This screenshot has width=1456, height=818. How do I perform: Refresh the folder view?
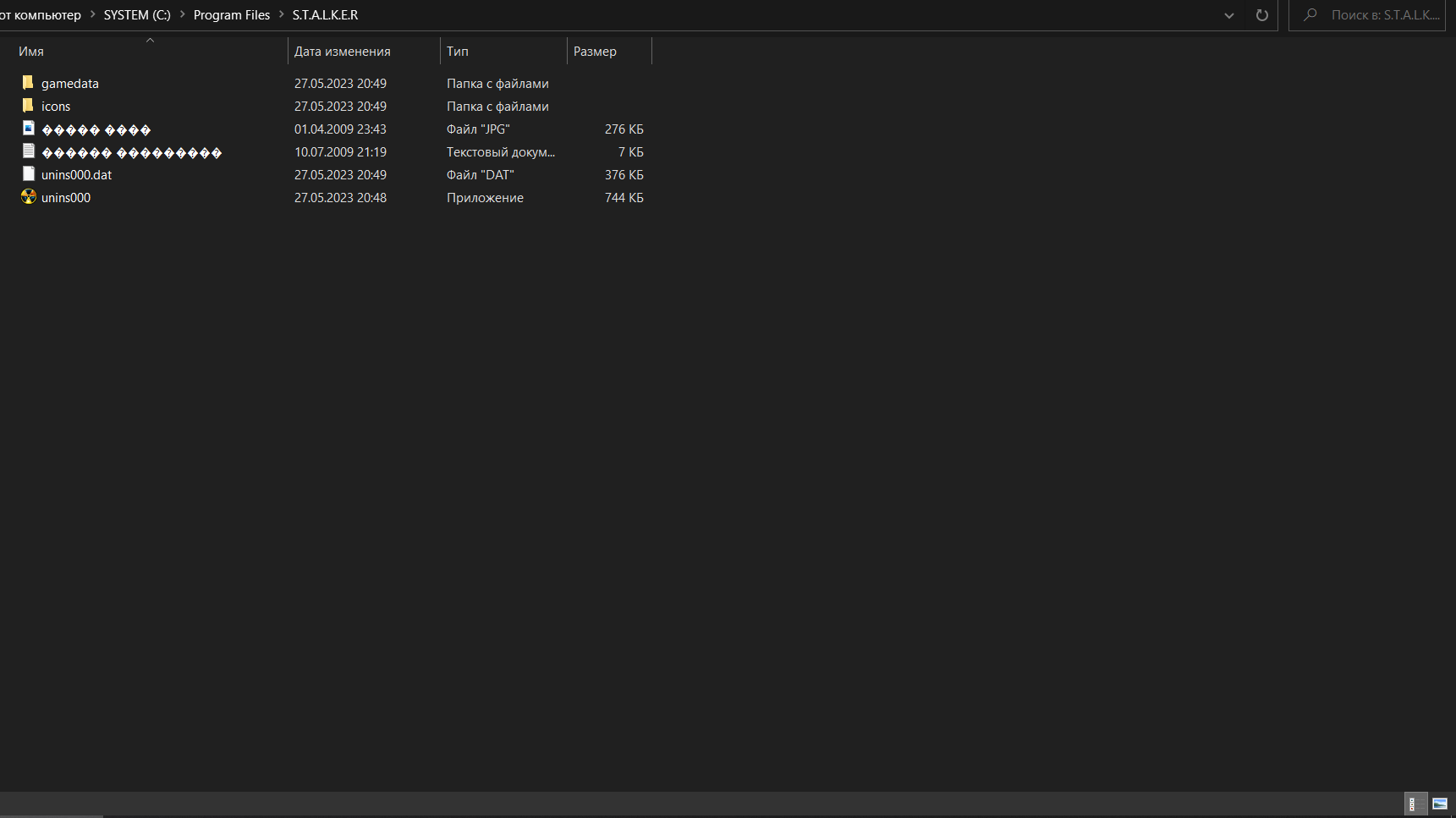pos(1261,15)
